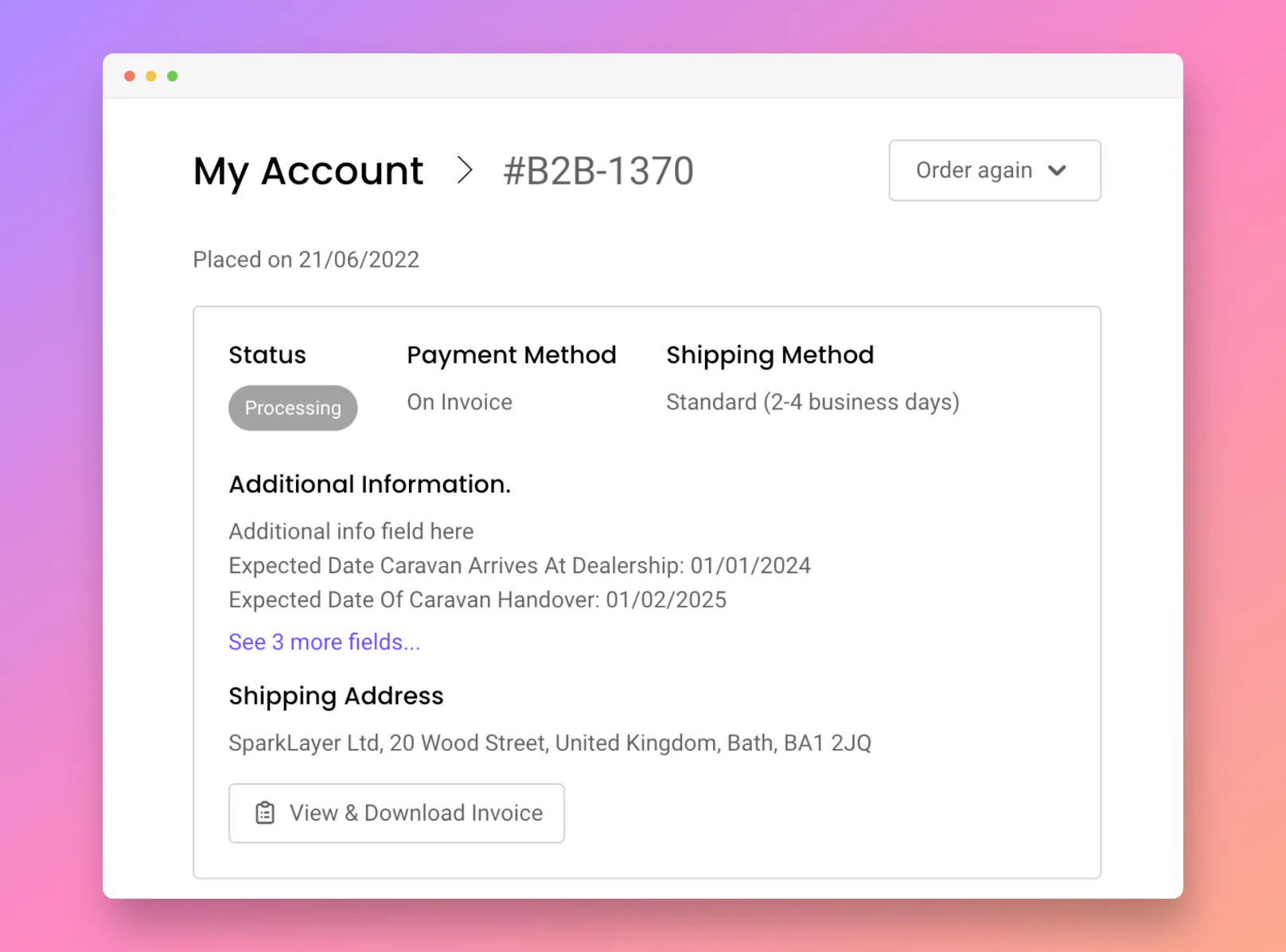Click the green maximize window dot

click(x=173, y=76)
